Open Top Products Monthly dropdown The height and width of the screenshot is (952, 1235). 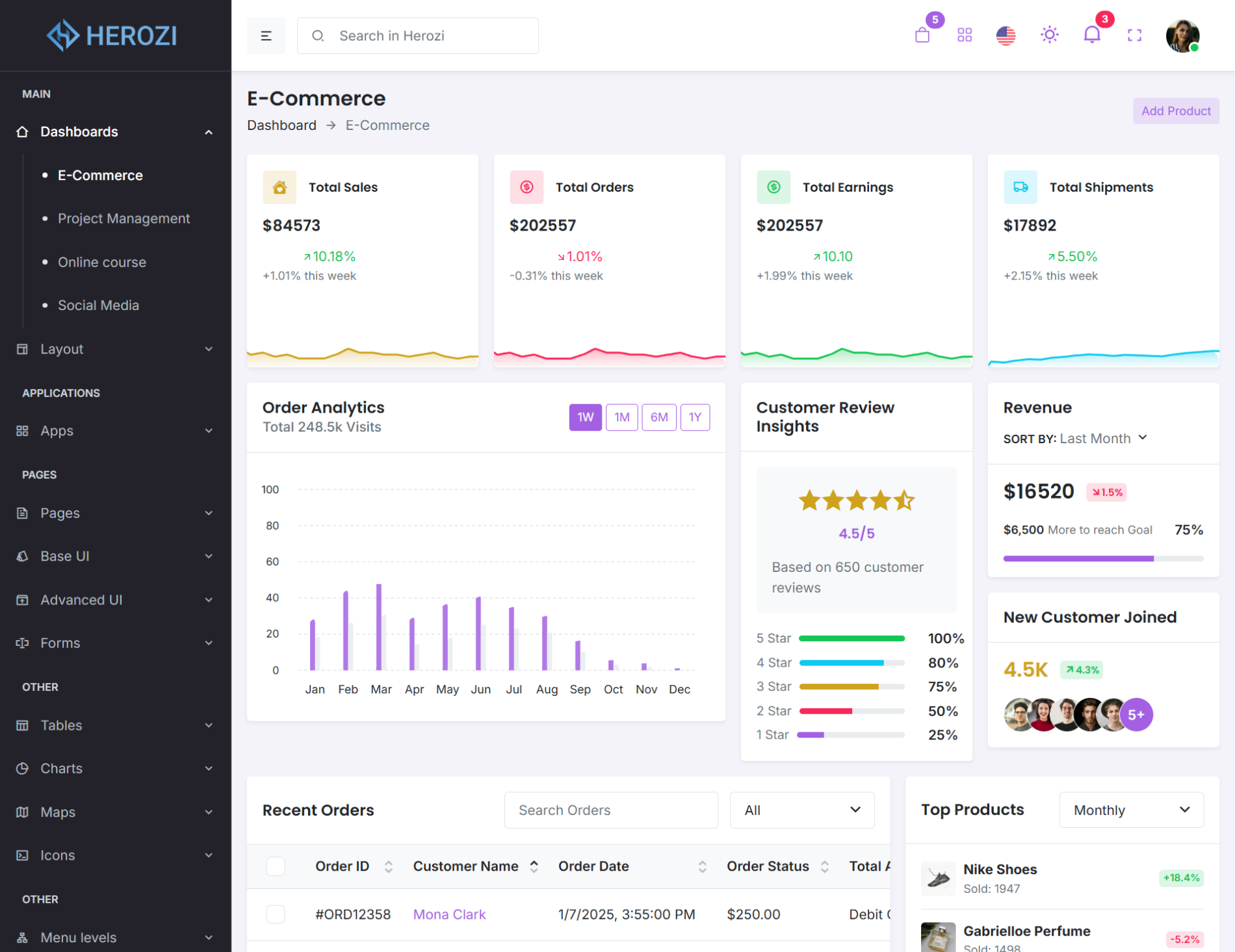1131,810
